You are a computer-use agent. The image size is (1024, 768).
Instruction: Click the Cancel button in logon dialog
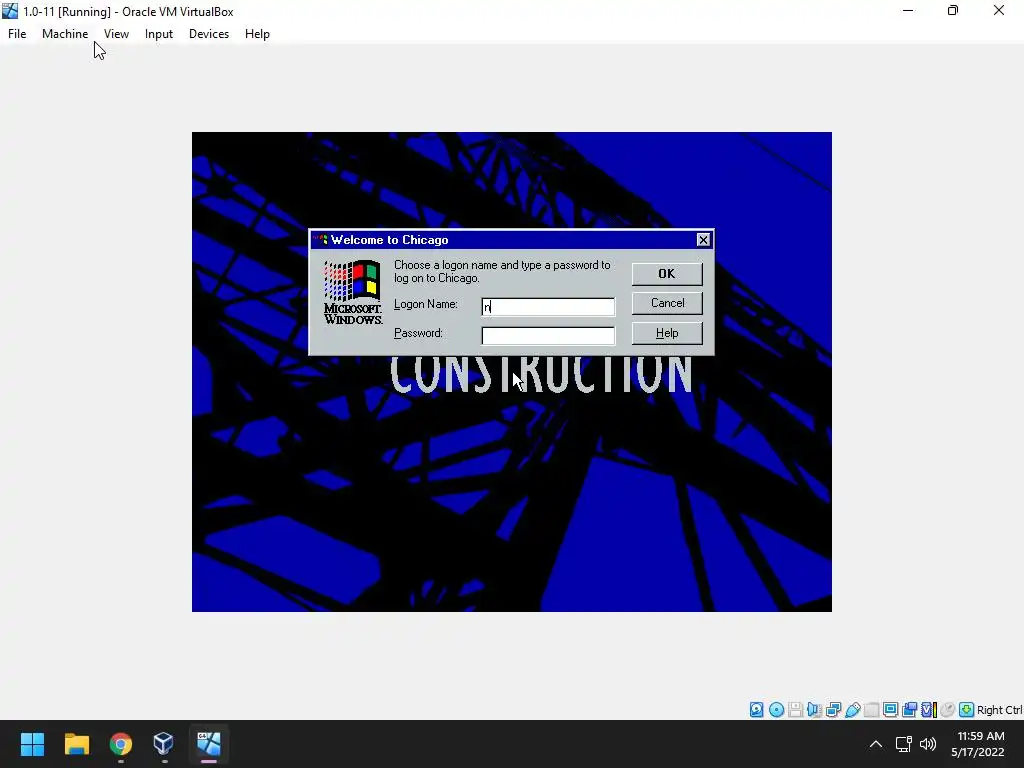(667, 303)
